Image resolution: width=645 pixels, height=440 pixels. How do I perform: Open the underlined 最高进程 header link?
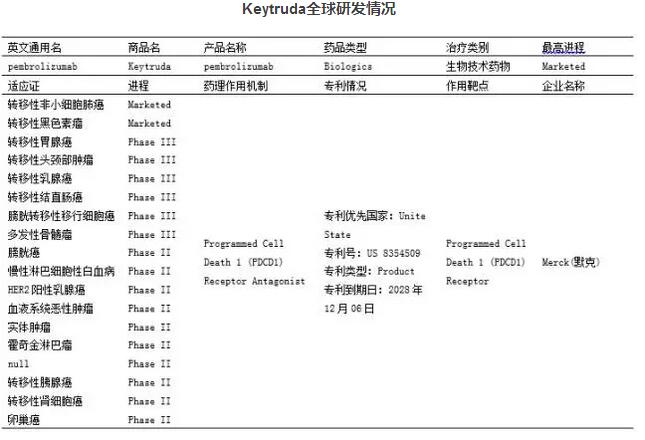click(x=563, y=48)
